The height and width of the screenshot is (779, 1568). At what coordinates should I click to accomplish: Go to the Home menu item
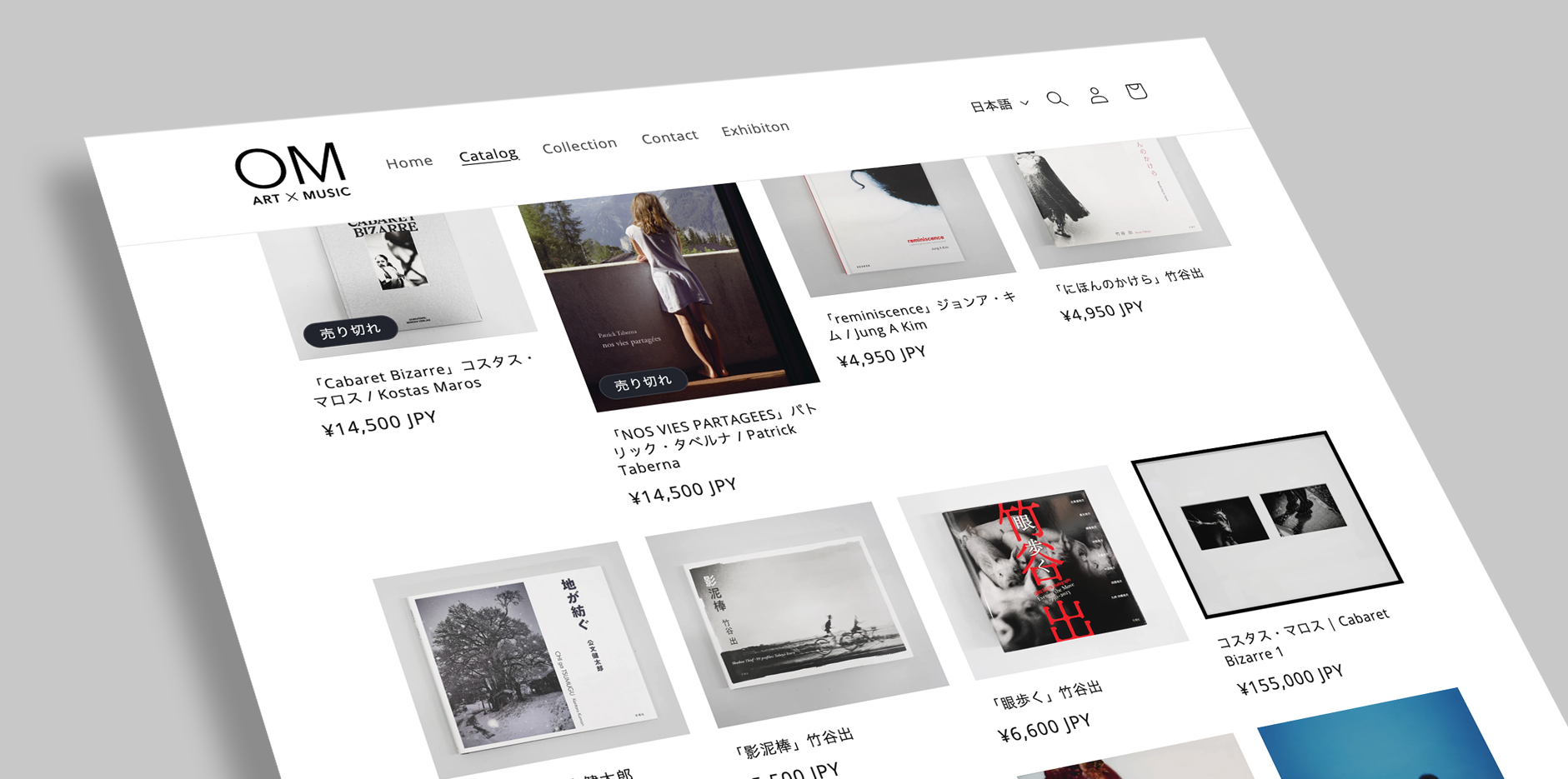point(409,162)
